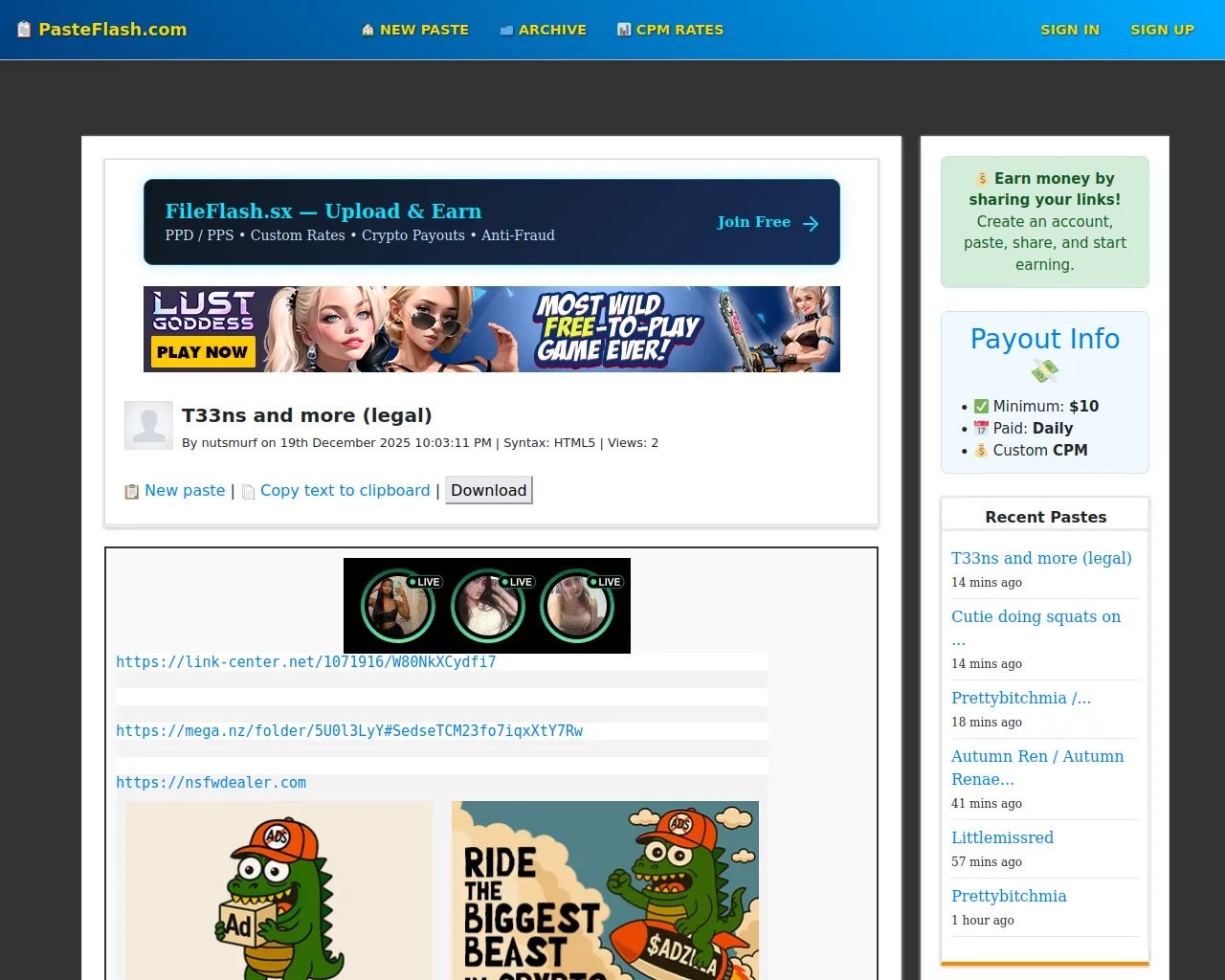Click the 'Ride the Biggest Beast' ad image

click(605, 890)
